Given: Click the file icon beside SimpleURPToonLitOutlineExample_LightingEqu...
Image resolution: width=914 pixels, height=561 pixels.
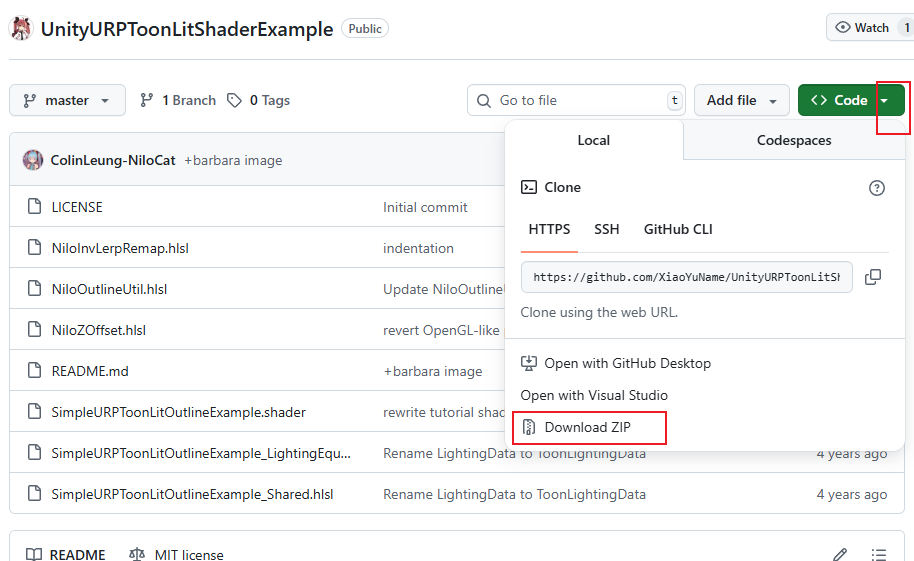Looking at the screenshot, I should point(34,452).
